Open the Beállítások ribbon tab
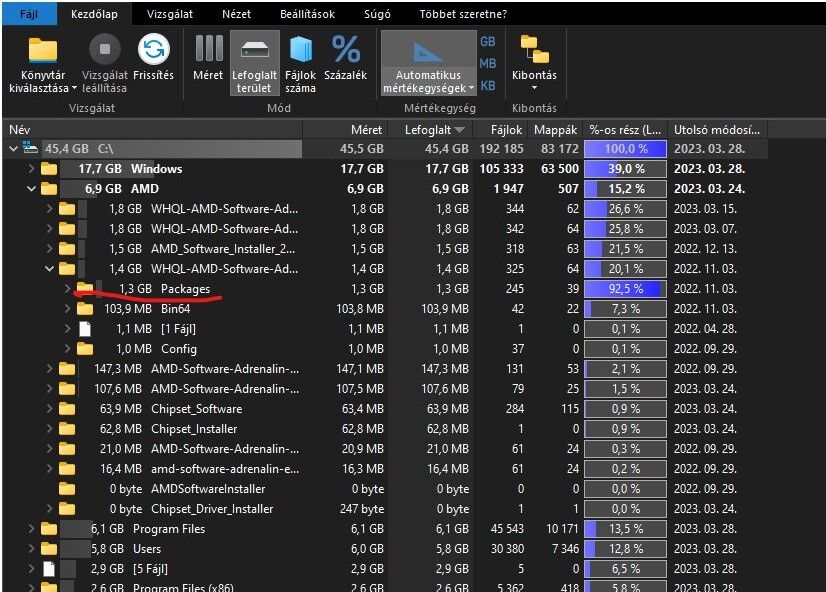The image size is (826, 592). 307,14
